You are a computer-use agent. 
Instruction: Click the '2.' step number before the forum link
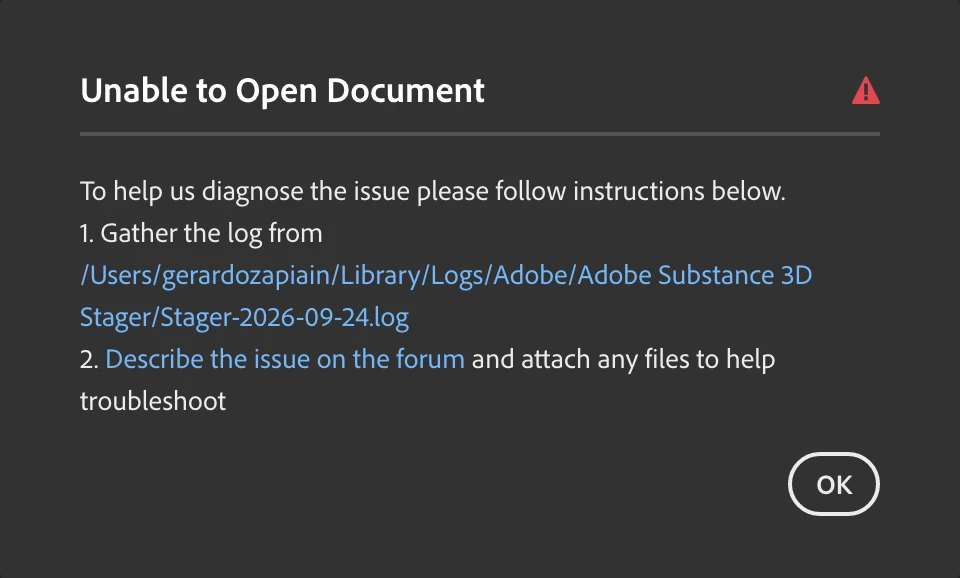coord(89,359)
